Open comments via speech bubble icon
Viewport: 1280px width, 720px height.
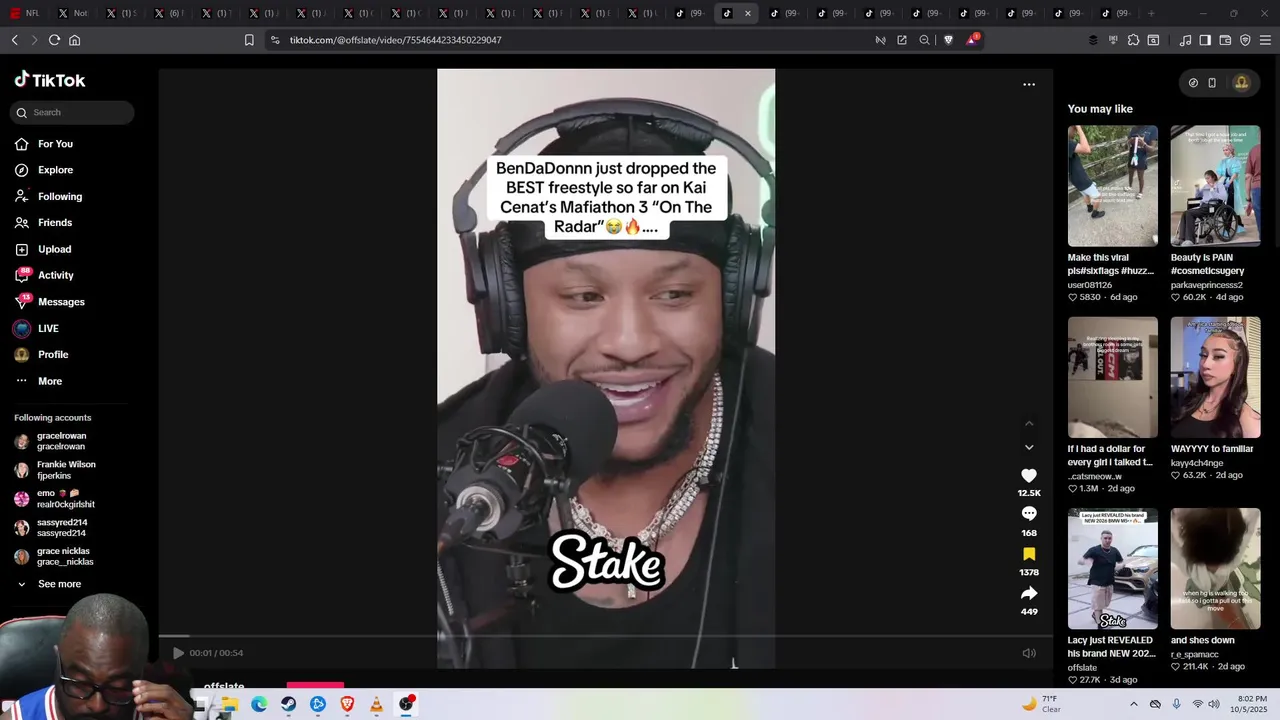[1029, 514]
